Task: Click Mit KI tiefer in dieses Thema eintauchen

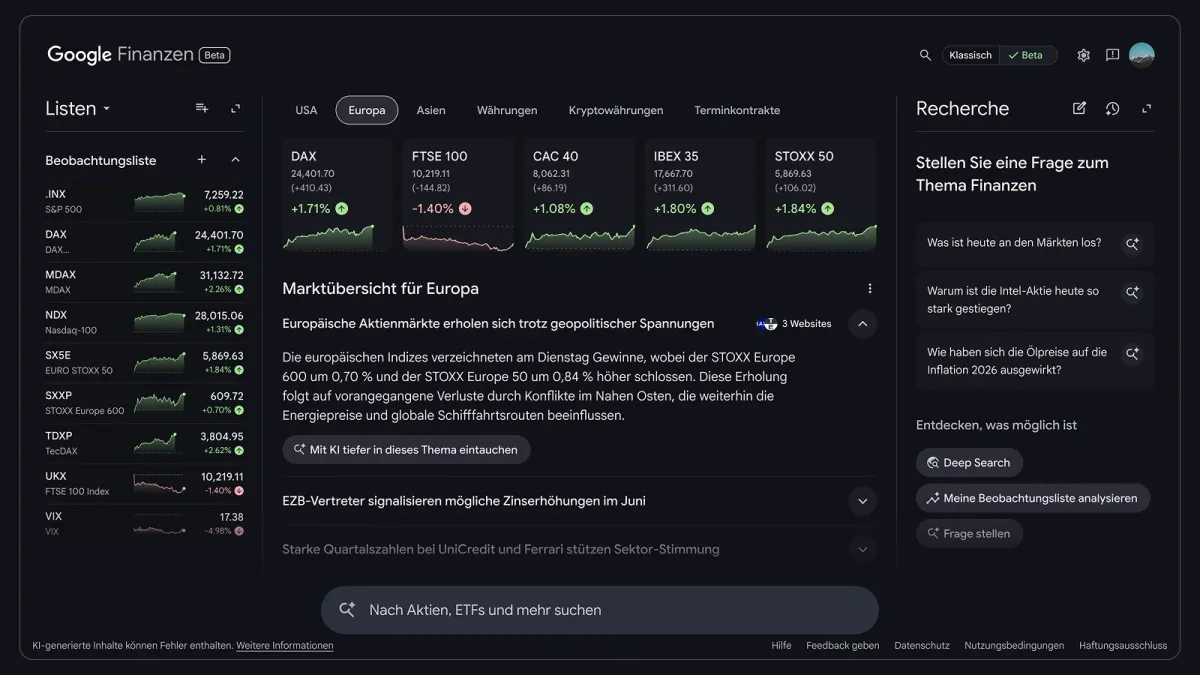Action: tap(406, 450)
